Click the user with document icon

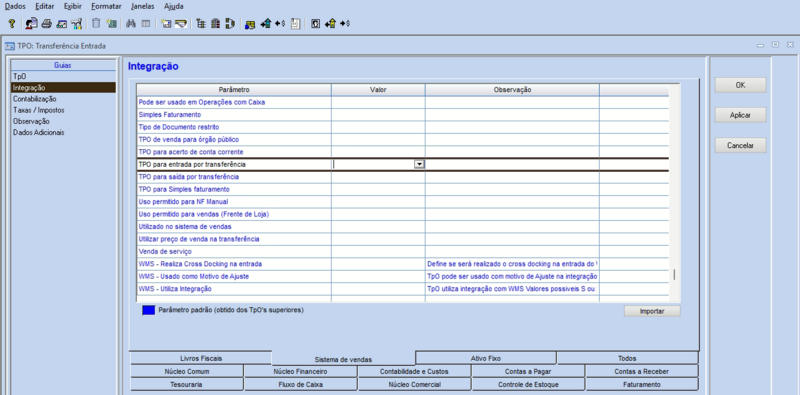click(31, 23)
